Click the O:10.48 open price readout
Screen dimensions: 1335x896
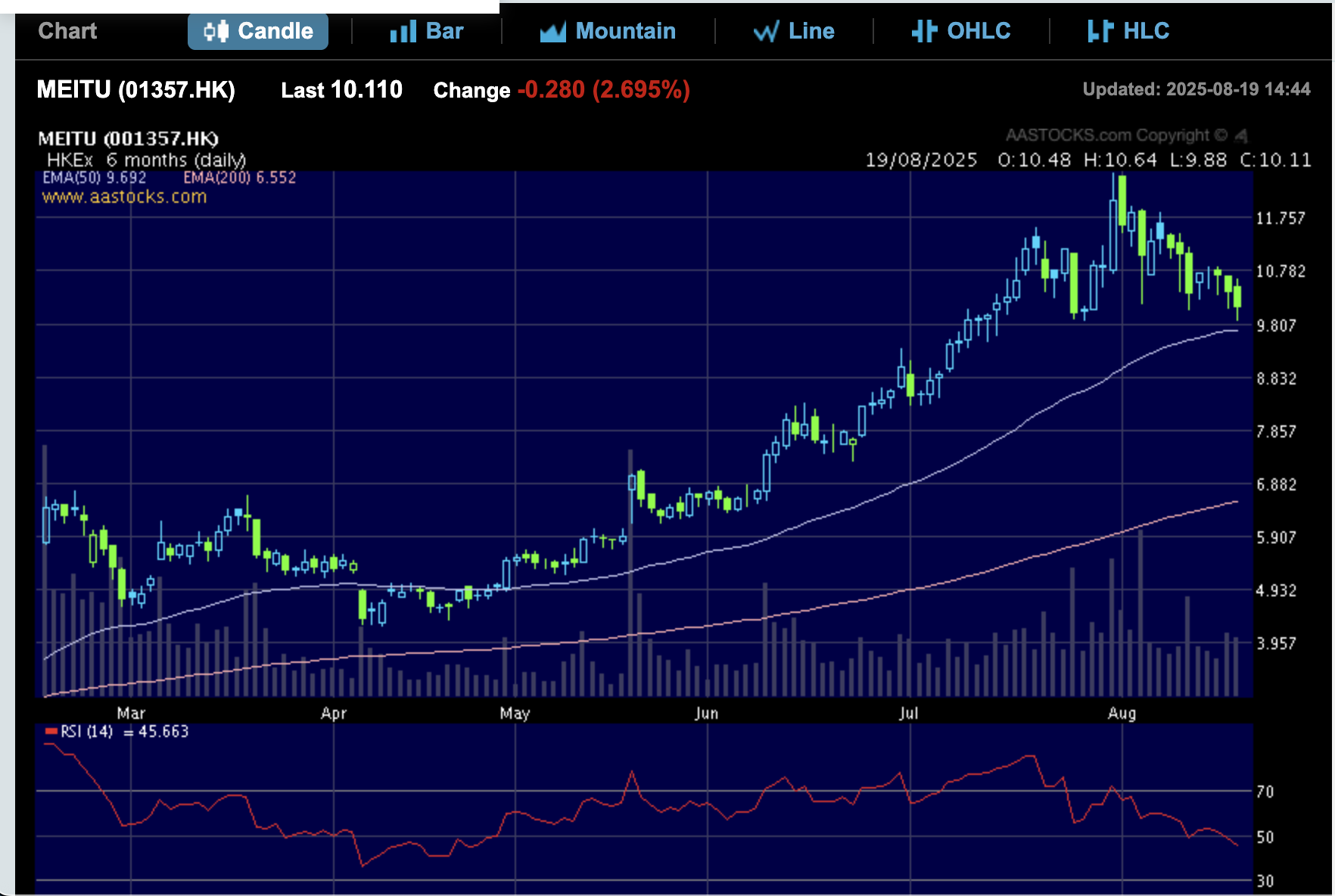coord(1034,160)
